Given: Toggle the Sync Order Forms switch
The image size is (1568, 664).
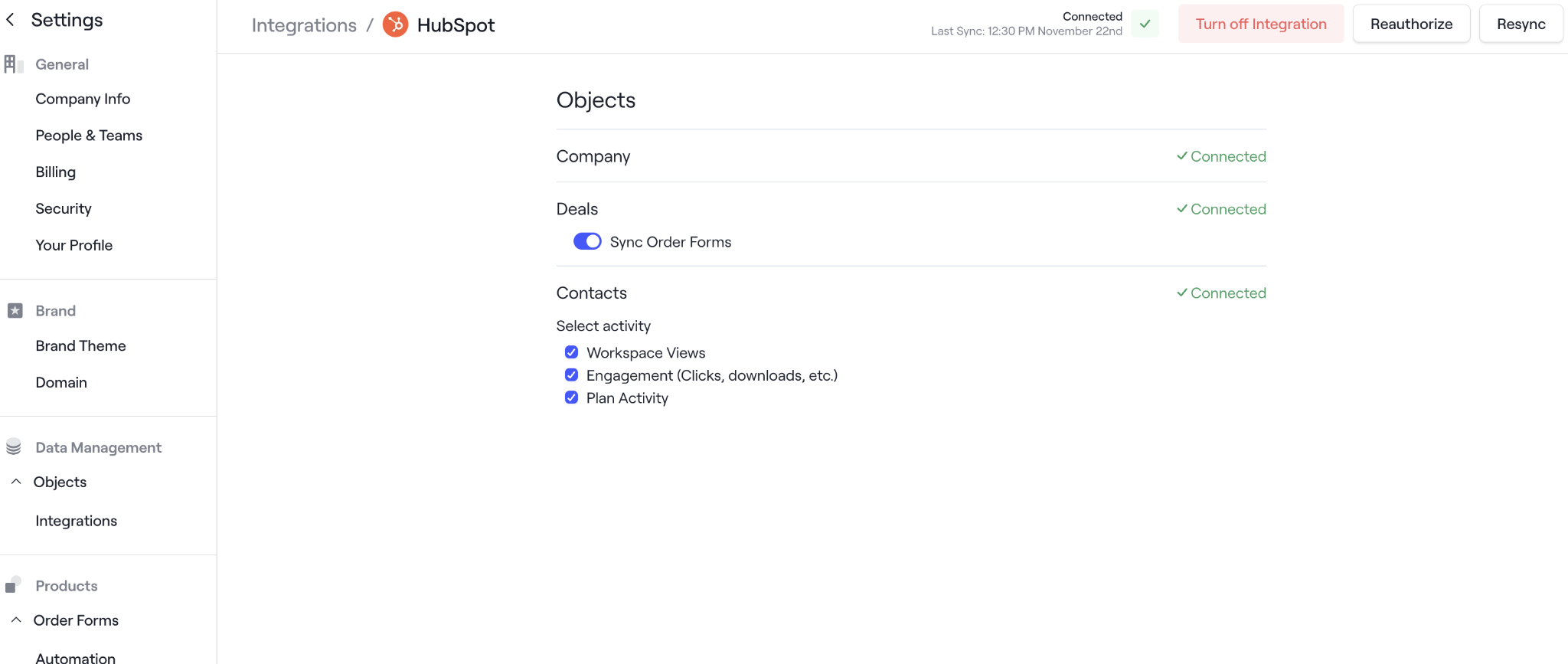Looking at the screenshot, I should 587,241.
